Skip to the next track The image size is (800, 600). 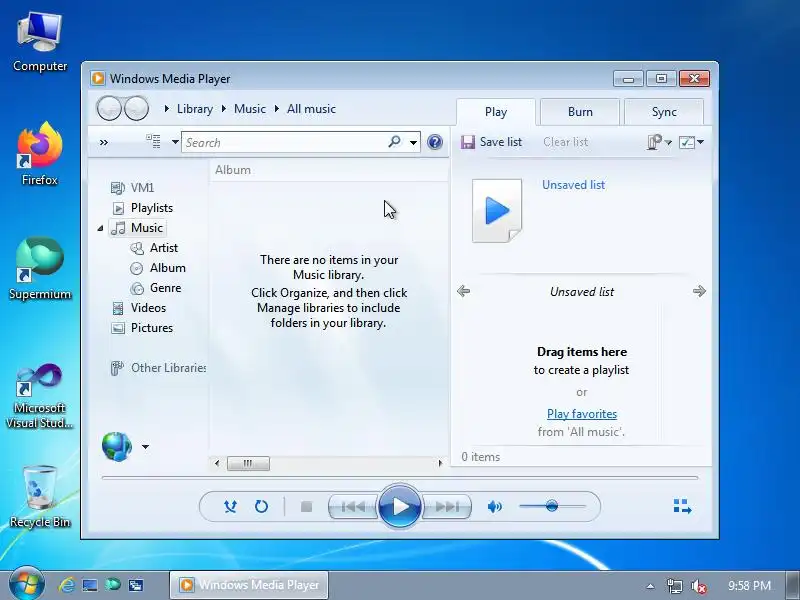point(447,507)
